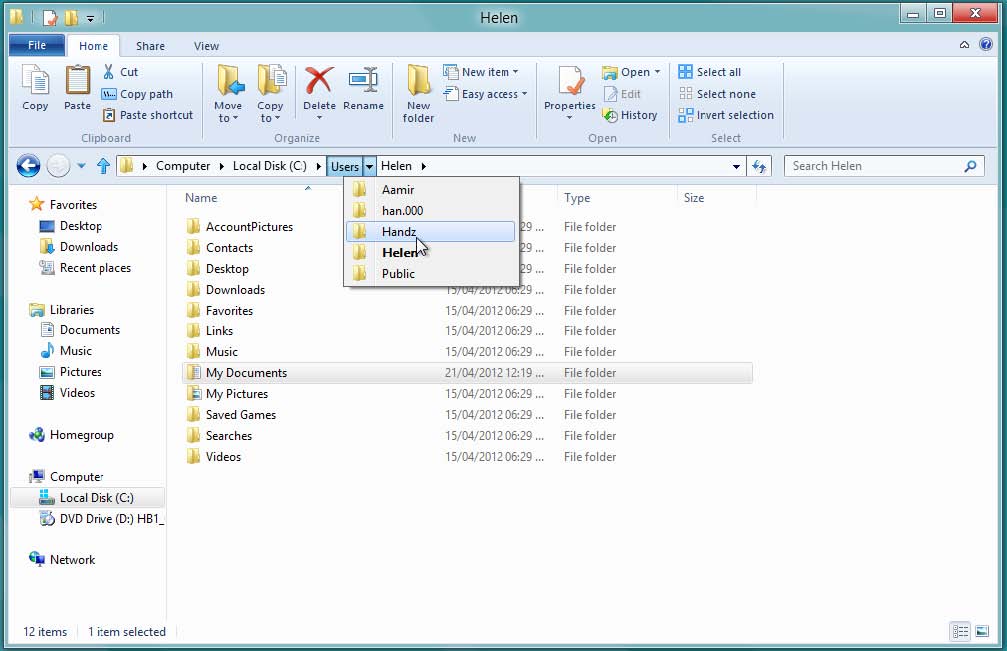
Task: Click the Search Helen input field
Action: coord(875,166)
